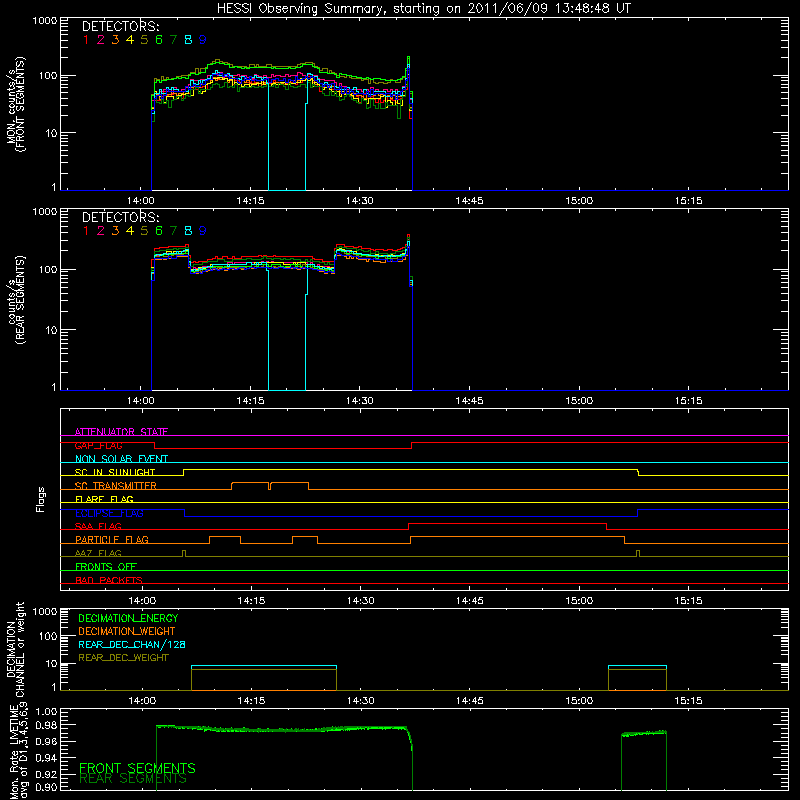Click 14:15 tick under front segments plot
This screenshot has width=800, height=800.
point(251,201)
